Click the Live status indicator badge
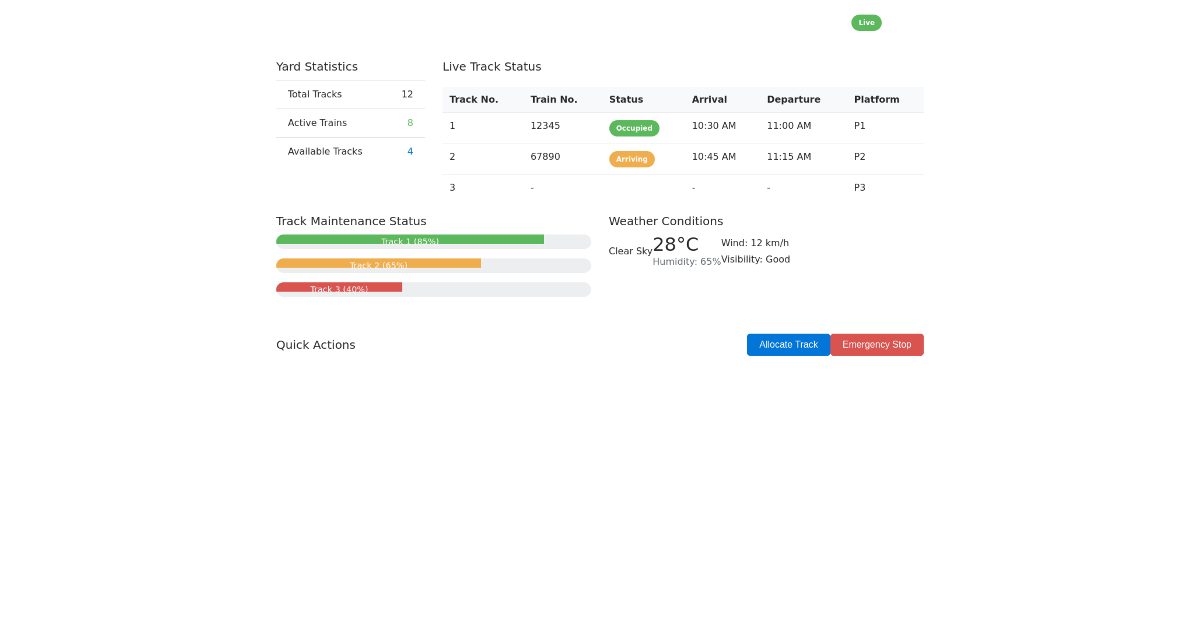The image size is (1200, 630). tap(866, 22)
